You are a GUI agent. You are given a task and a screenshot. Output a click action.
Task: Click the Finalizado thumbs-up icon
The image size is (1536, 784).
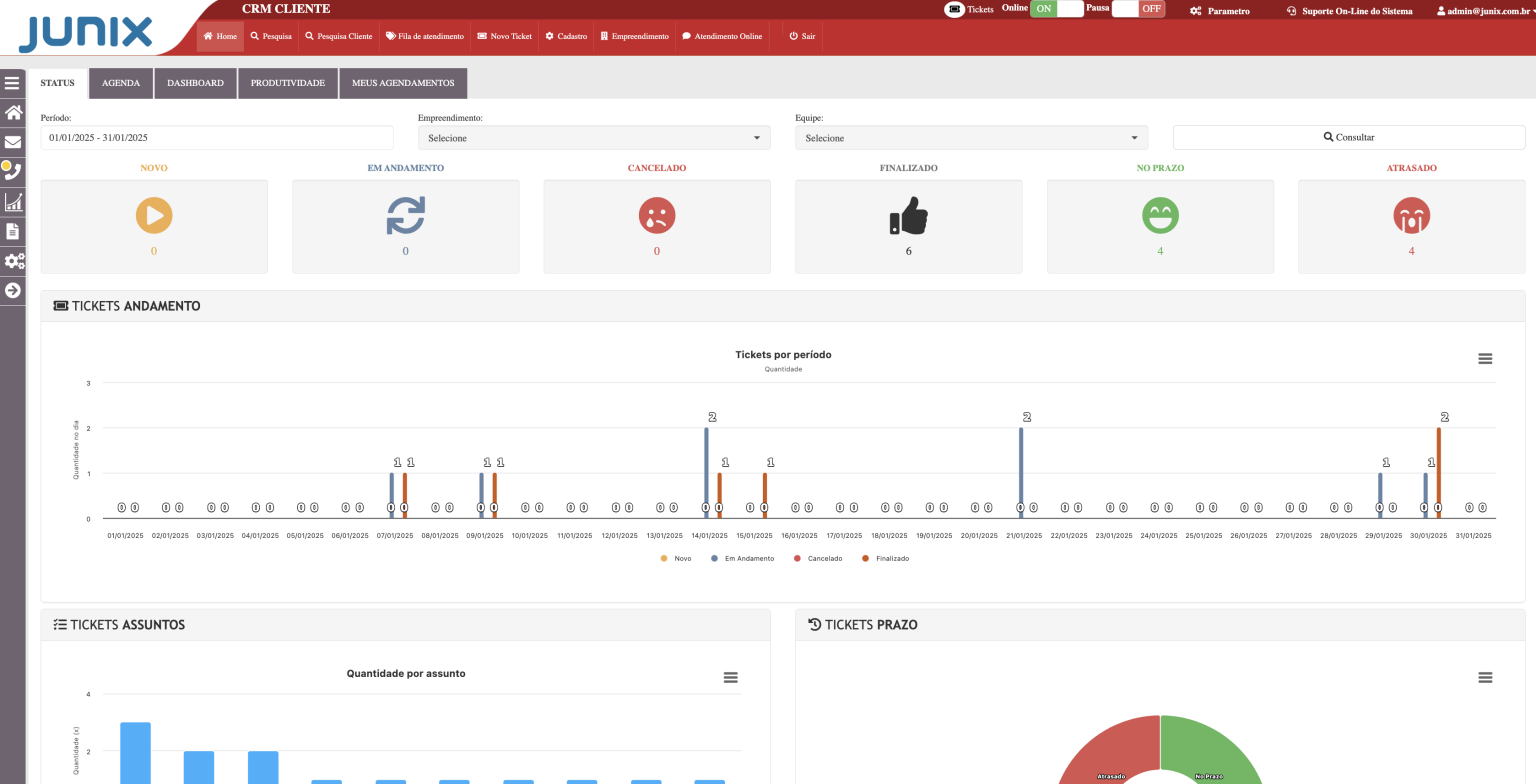908,215
